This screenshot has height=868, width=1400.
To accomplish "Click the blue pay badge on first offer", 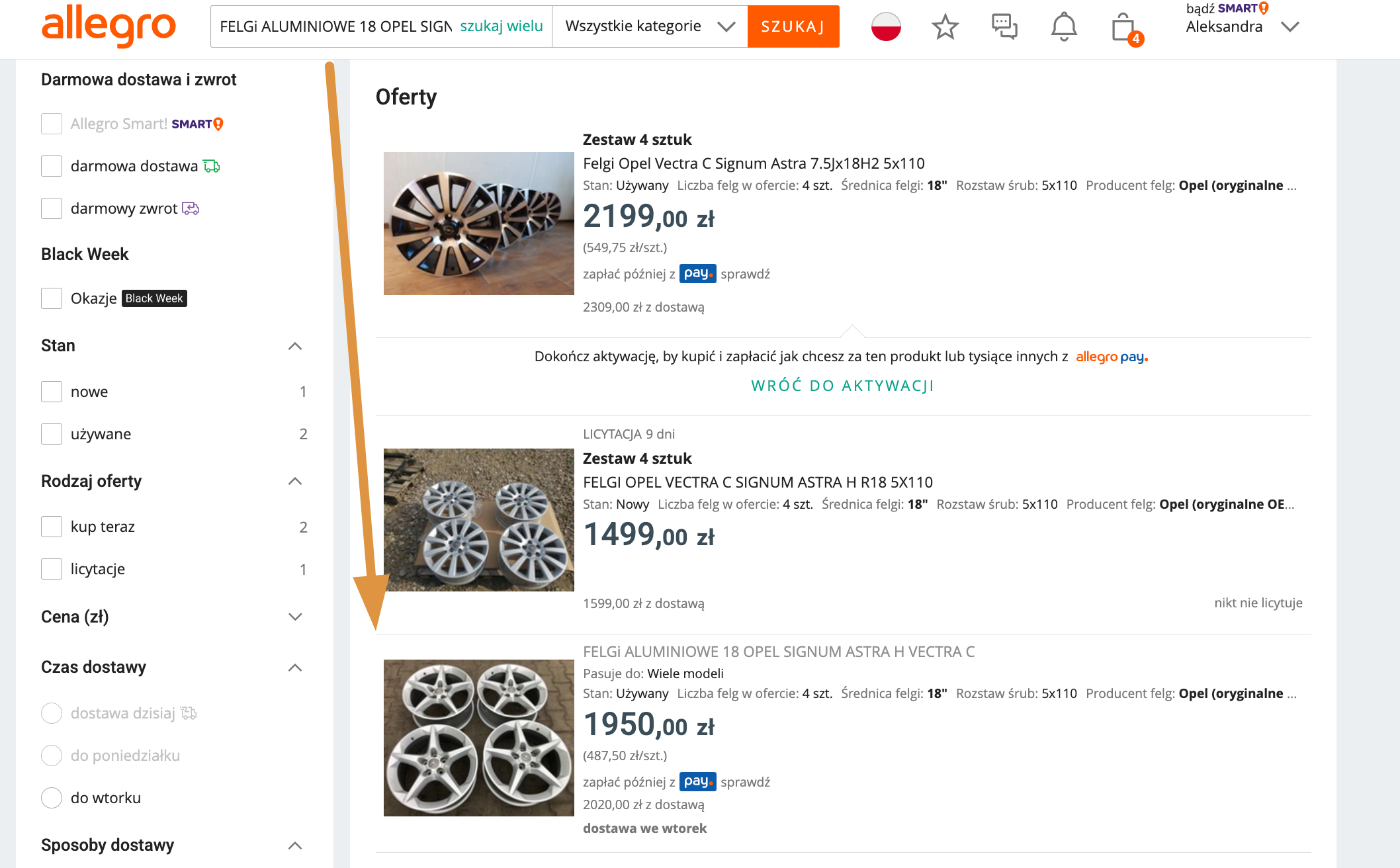I will pyautogui.click(x=697, y=274).
